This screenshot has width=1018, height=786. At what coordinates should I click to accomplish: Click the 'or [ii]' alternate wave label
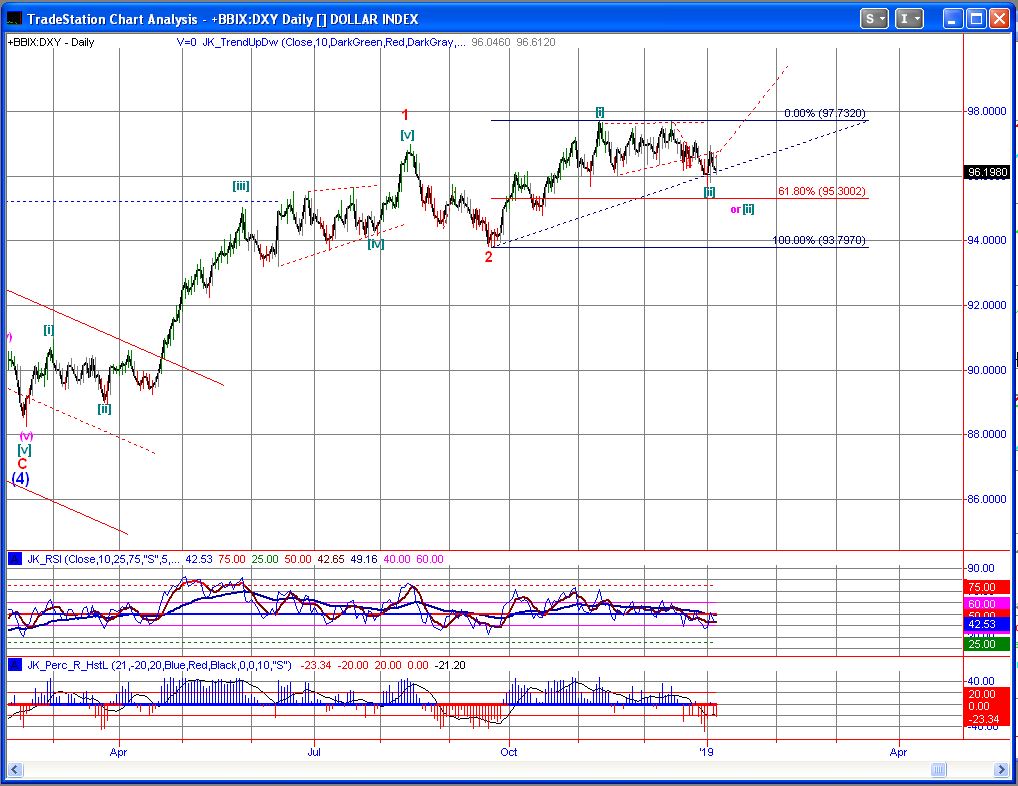pos(742,209)
